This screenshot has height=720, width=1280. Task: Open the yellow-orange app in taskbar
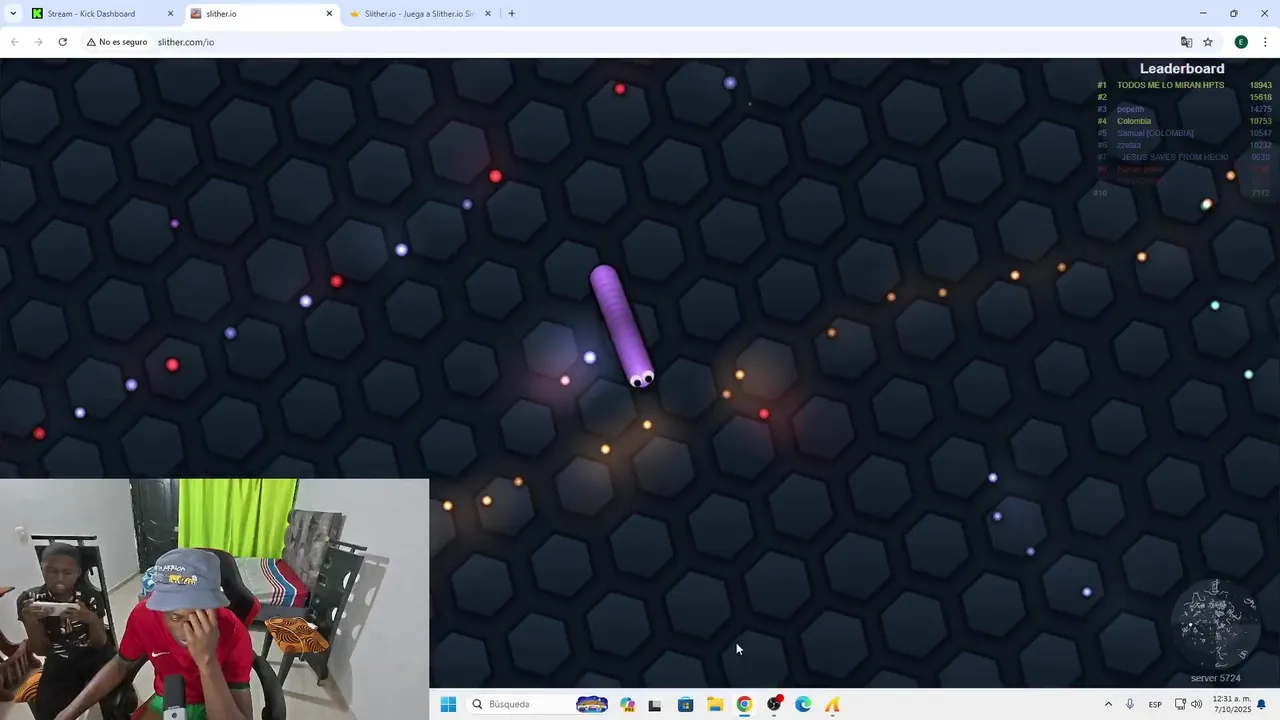[x=832, y=704]
